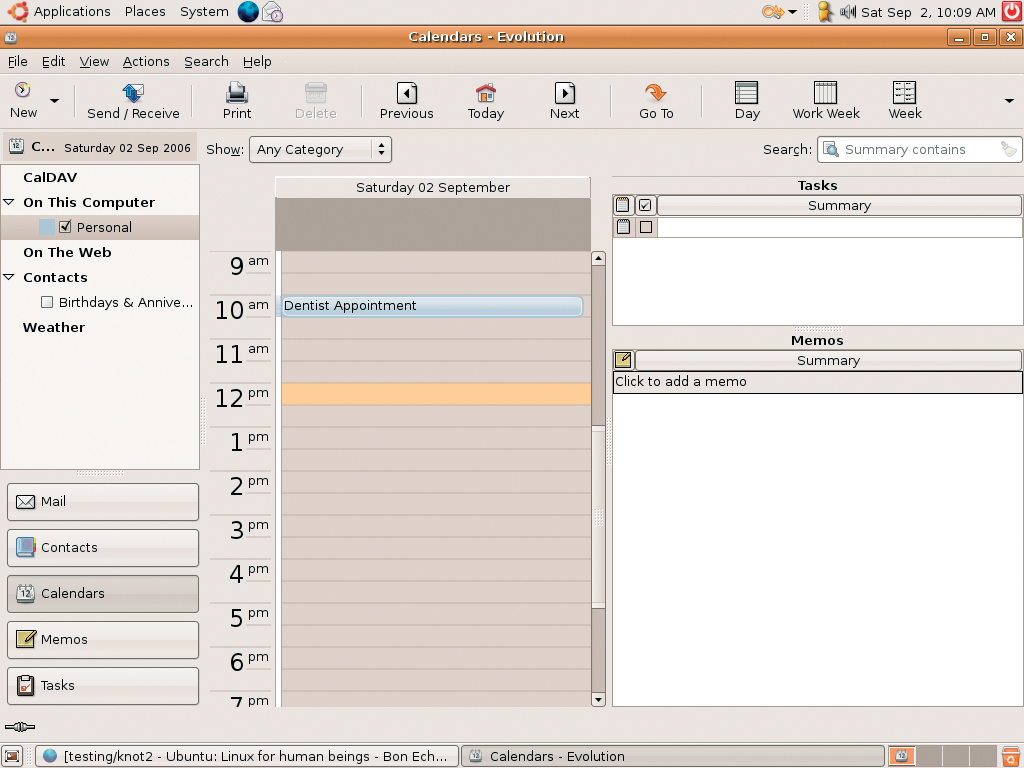
Task: Click to add a memo field
Action: tap(818, 382)
